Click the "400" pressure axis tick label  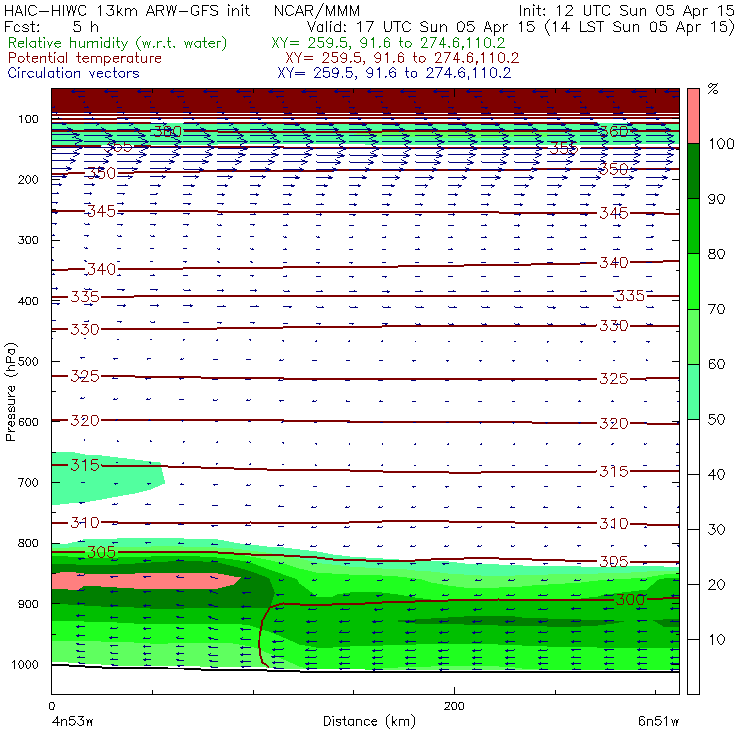[28, 301]
